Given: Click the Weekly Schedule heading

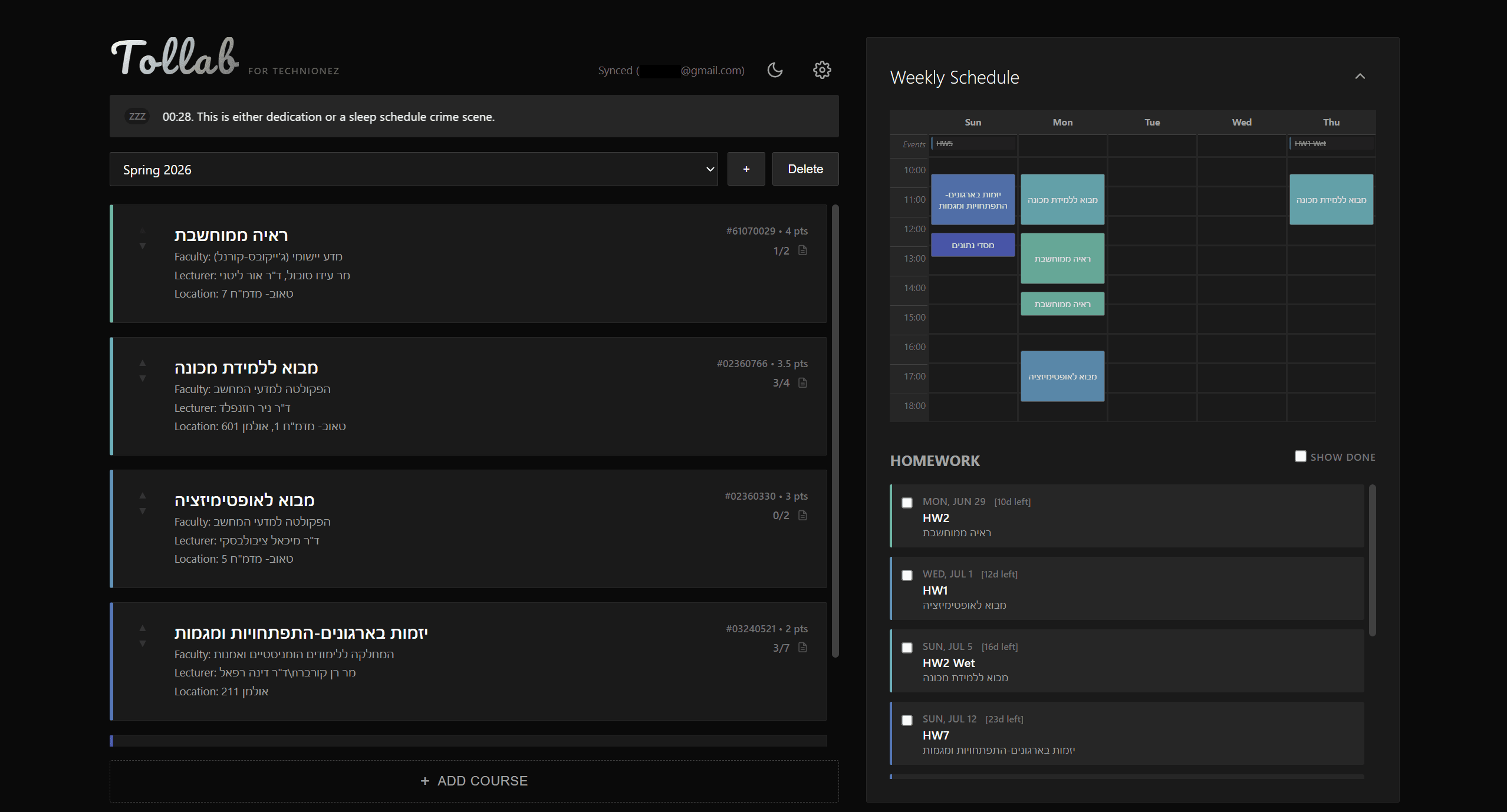Looking at the screenshot, I should [x=955, y=77].
